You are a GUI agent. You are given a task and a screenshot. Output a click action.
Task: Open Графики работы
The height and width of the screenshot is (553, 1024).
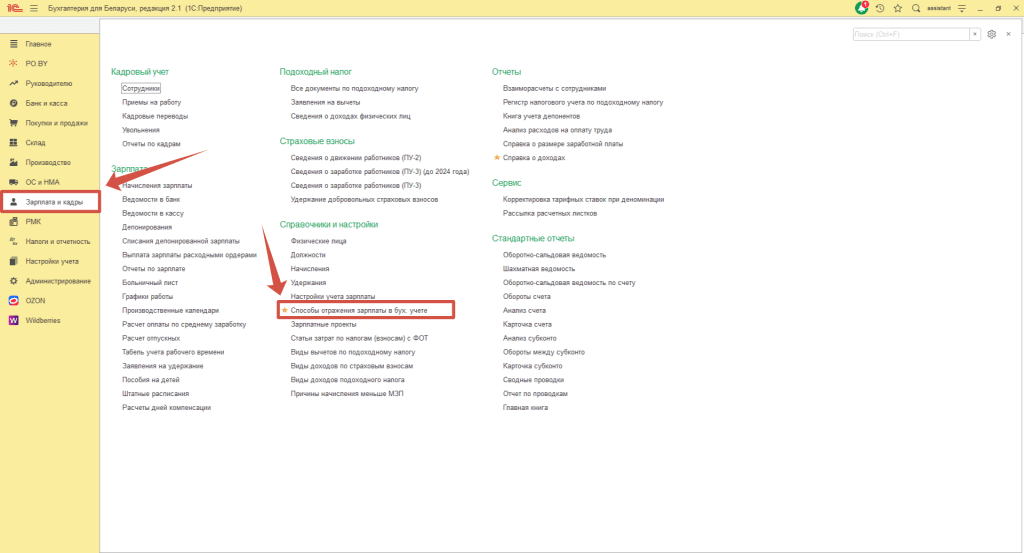(147, 296)
